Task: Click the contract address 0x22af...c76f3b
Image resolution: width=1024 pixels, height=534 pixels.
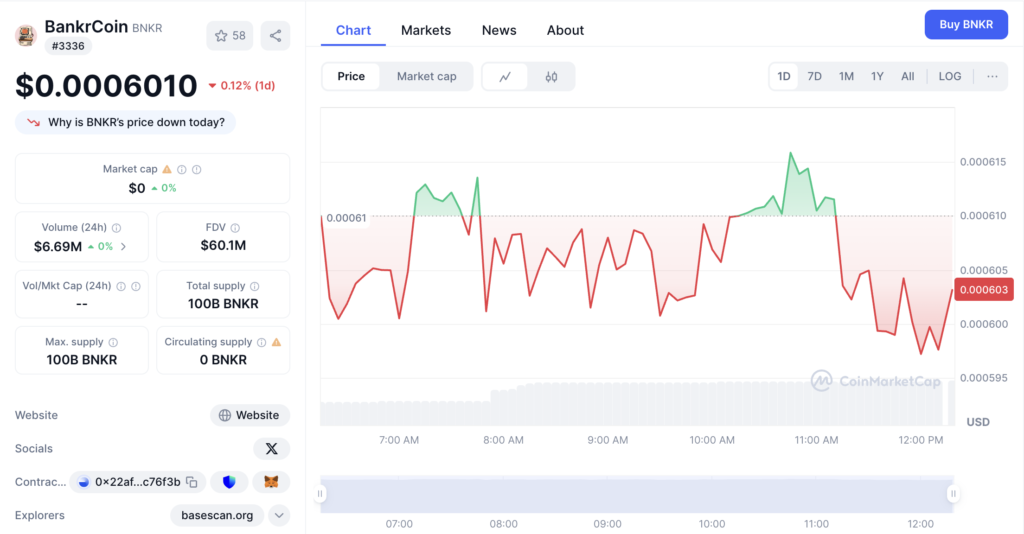Action: tap(138, 482)
